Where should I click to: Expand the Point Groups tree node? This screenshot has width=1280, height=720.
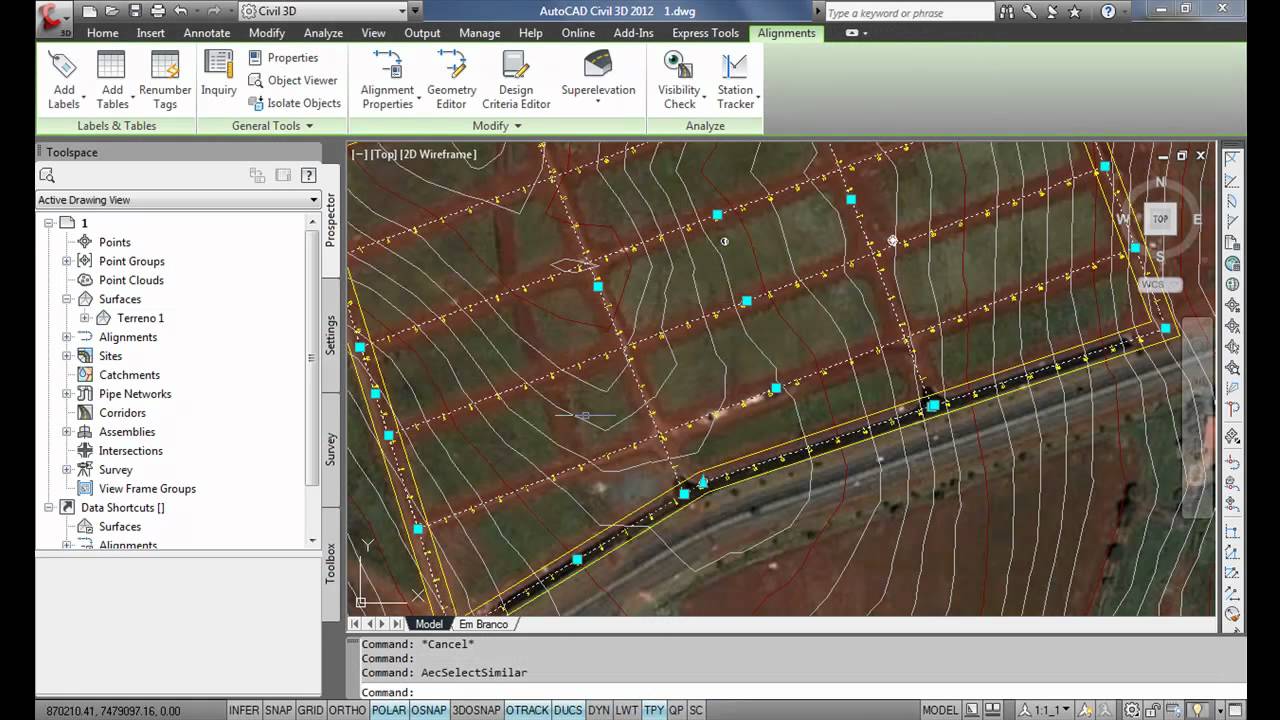[x=67, y=261]
